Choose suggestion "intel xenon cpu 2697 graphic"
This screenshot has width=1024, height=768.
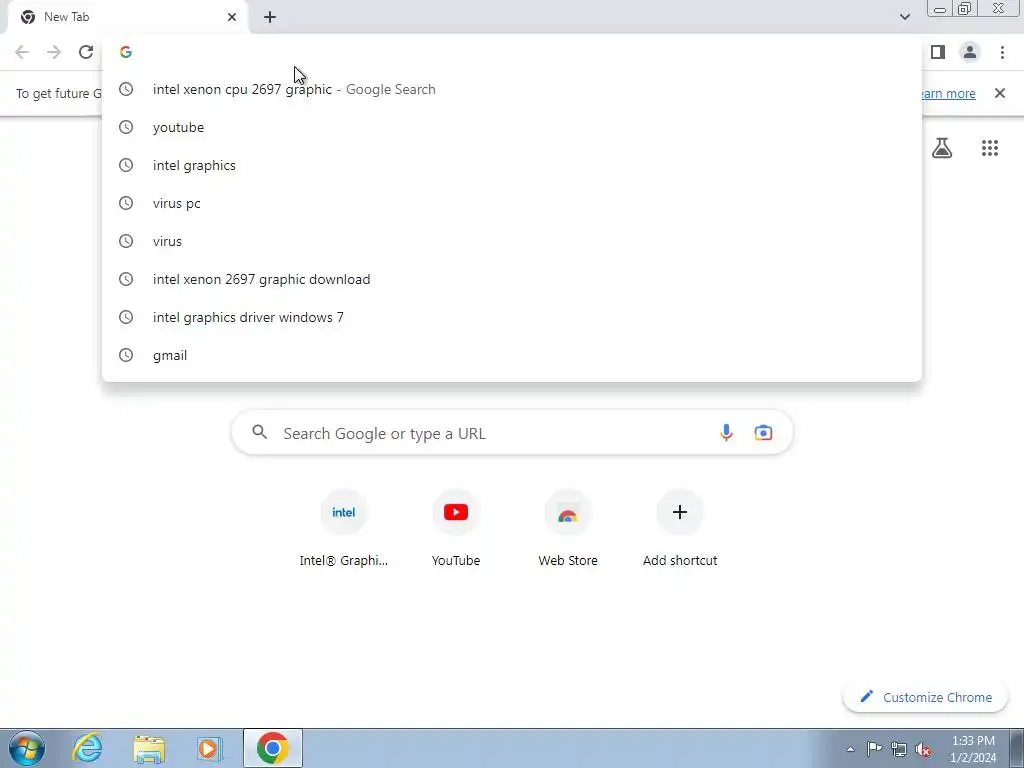click(512, 89)
